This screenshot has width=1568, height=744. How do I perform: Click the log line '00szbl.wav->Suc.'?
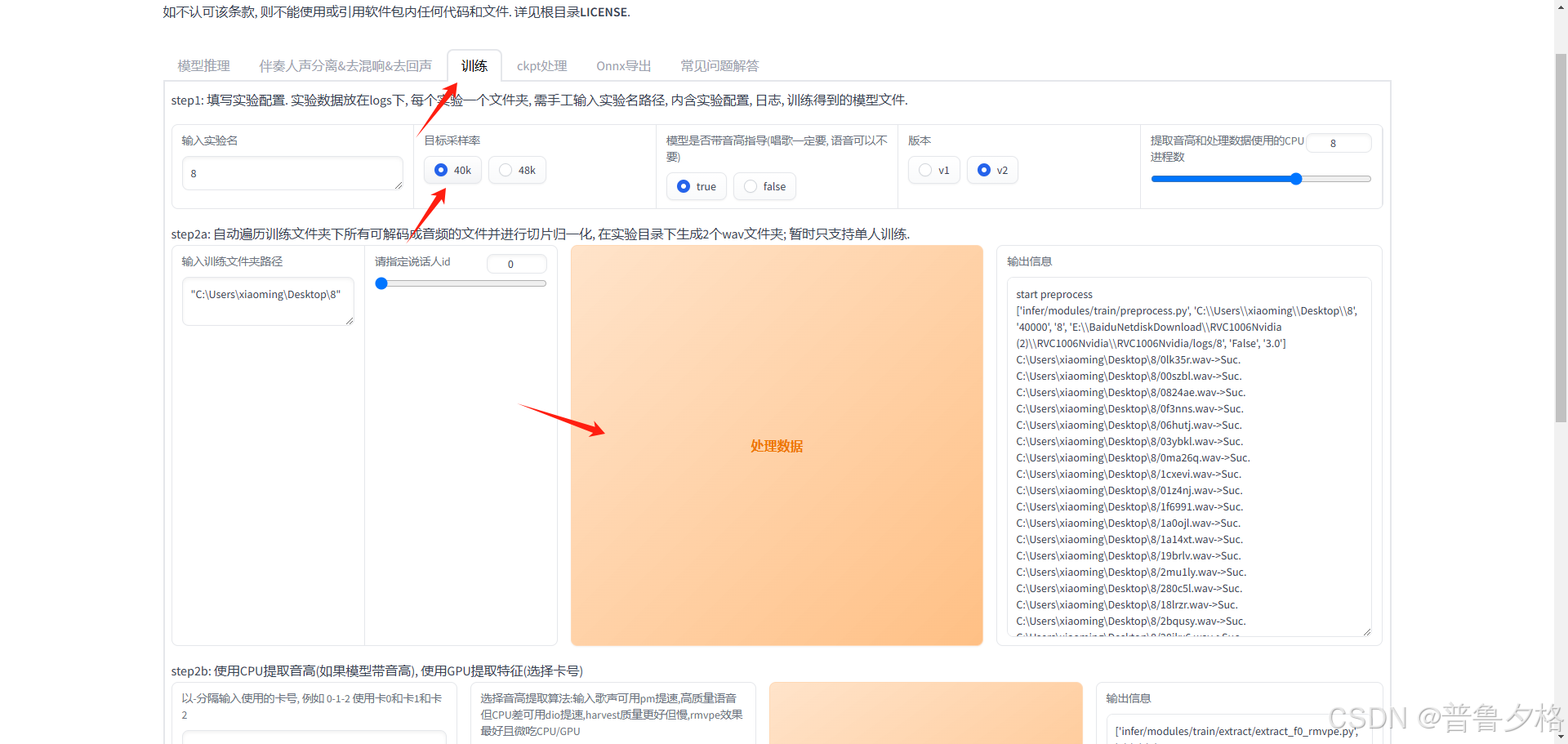[1129, 376]
